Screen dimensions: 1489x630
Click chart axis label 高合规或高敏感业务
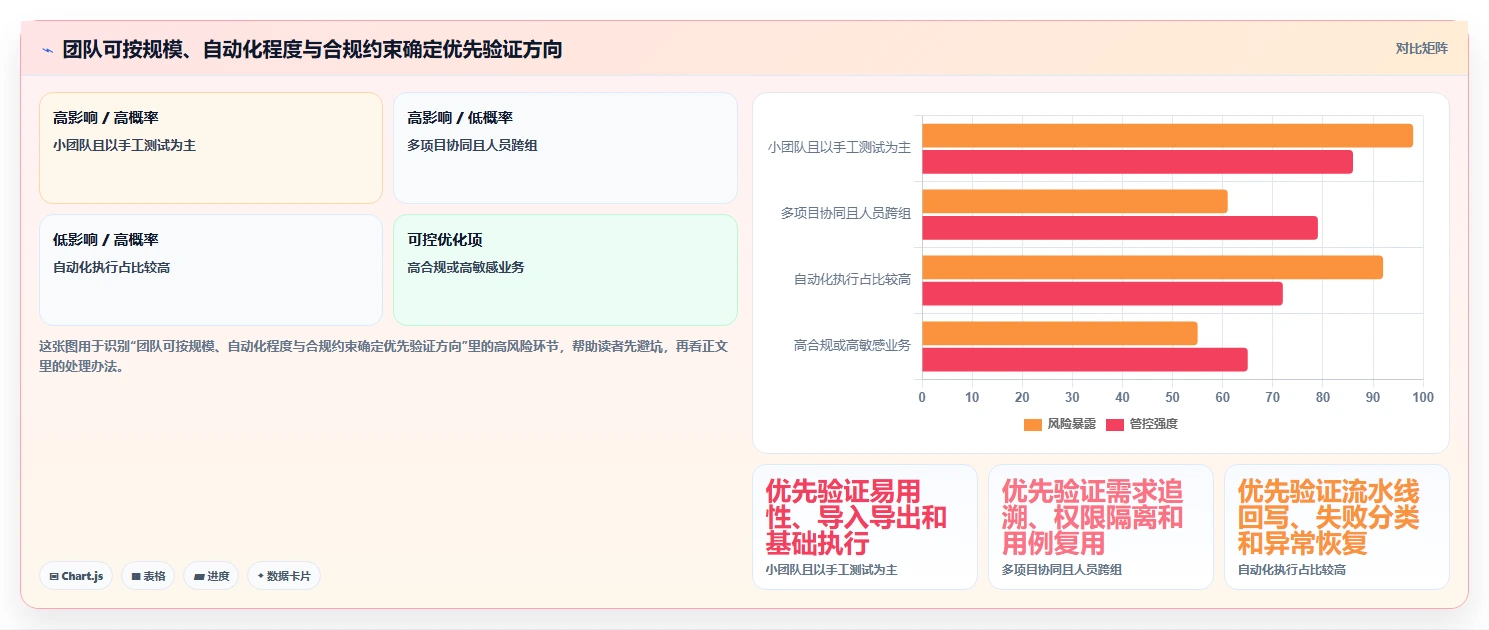(852, 345)
